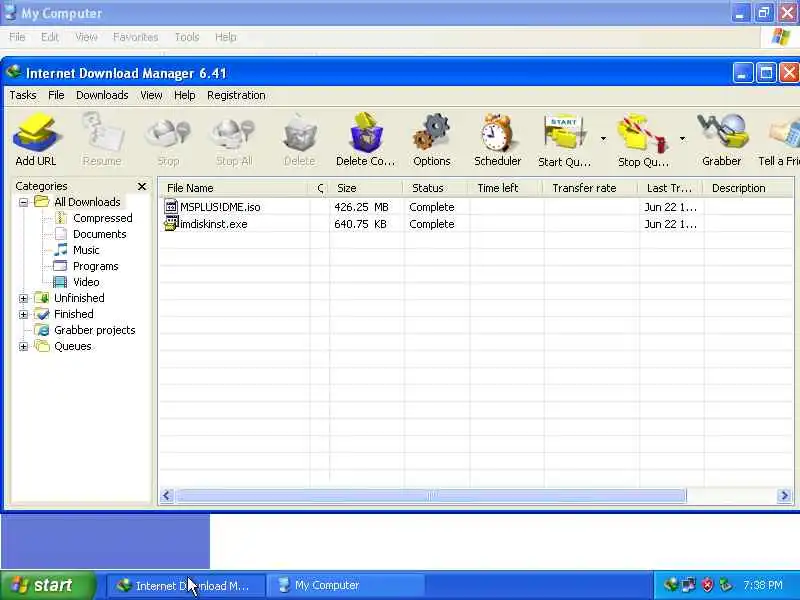Click the horizontal scrollbar right arrow
Screen dimensions: 800x600
point(785,495)
